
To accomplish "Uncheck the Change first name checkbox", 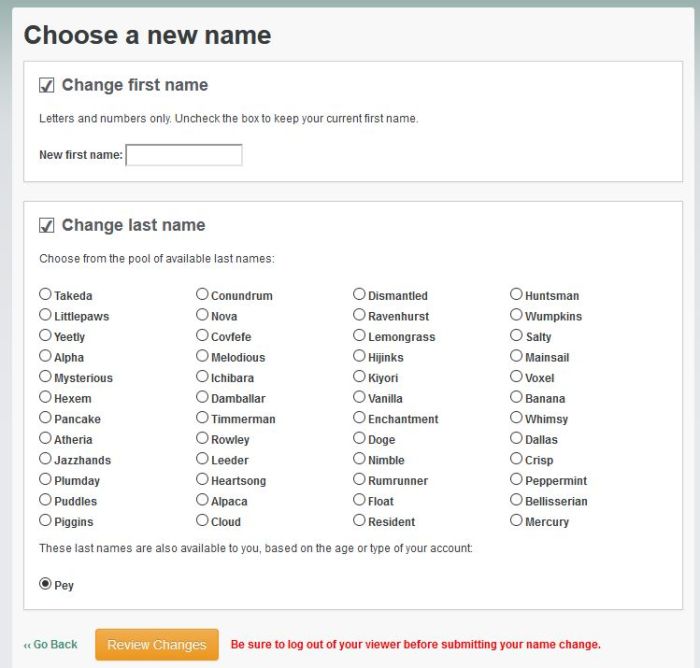I will (x=46, y=85).
